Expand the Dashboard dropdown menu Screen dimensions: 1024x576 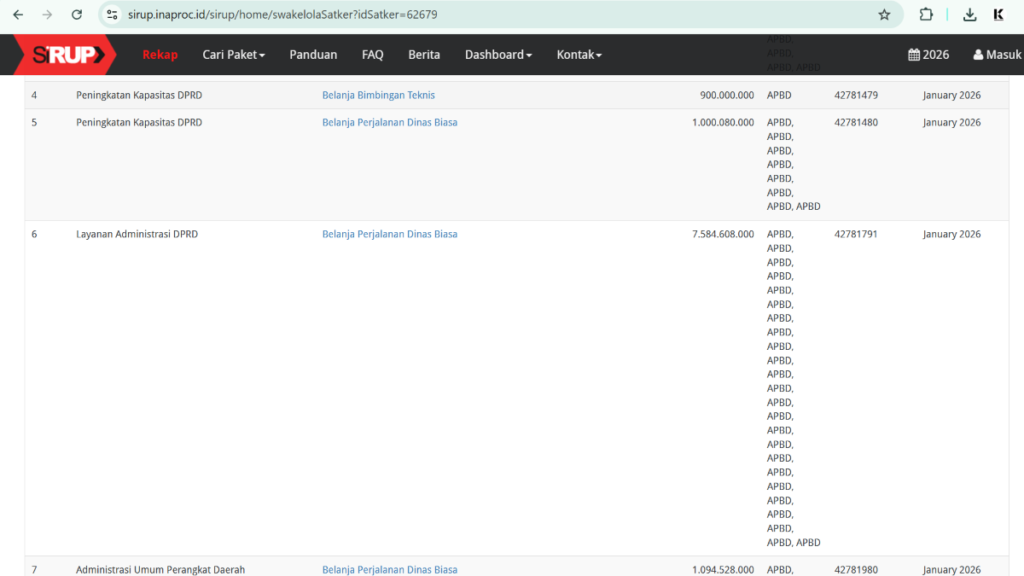(498, 55)
